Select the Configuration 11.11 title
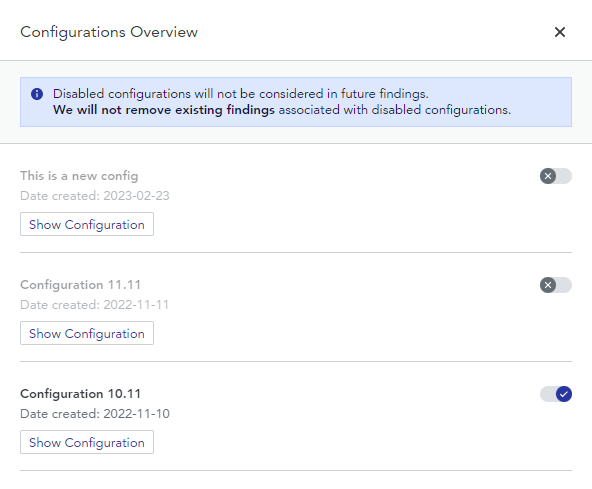 (80, 285)
